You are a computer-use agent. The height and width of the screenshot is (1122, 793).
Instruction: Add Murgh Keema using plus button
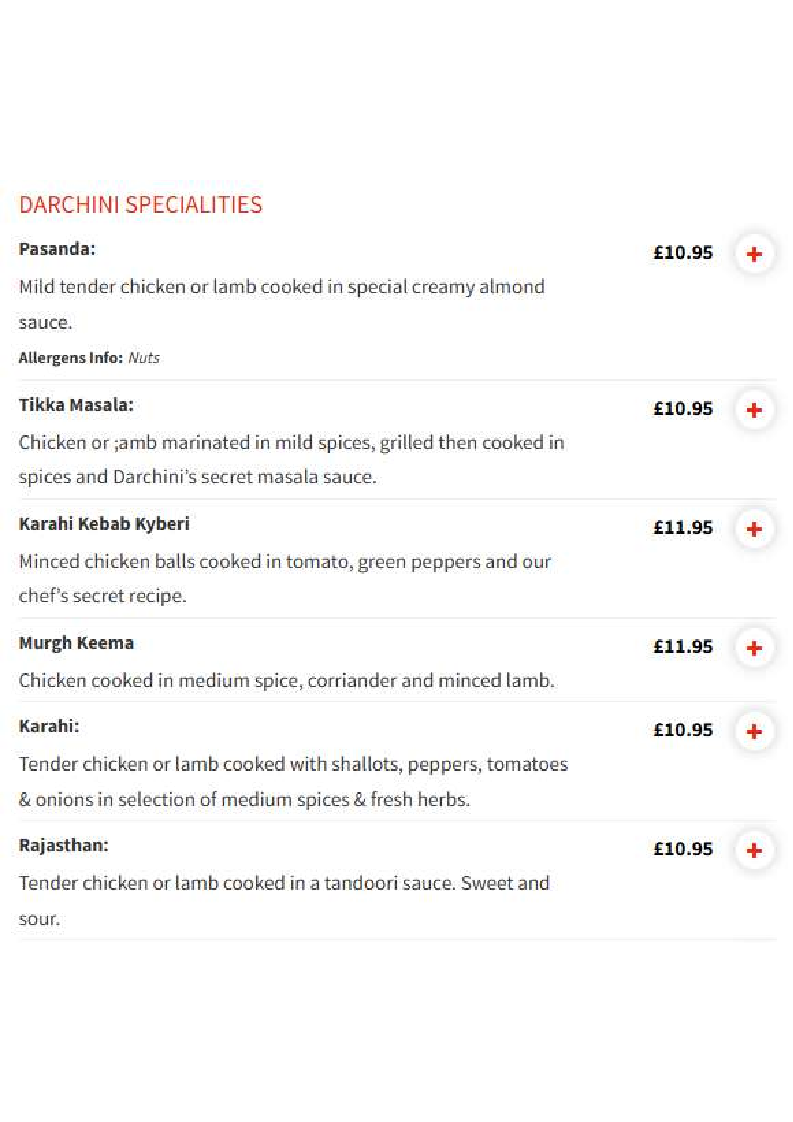coord(754,648)
